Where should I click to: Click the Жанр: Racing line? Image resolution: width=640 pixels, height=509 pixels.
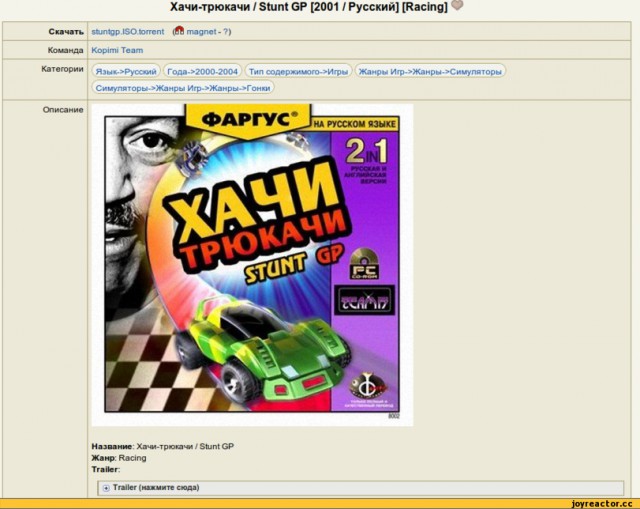(x=119, y=458)
